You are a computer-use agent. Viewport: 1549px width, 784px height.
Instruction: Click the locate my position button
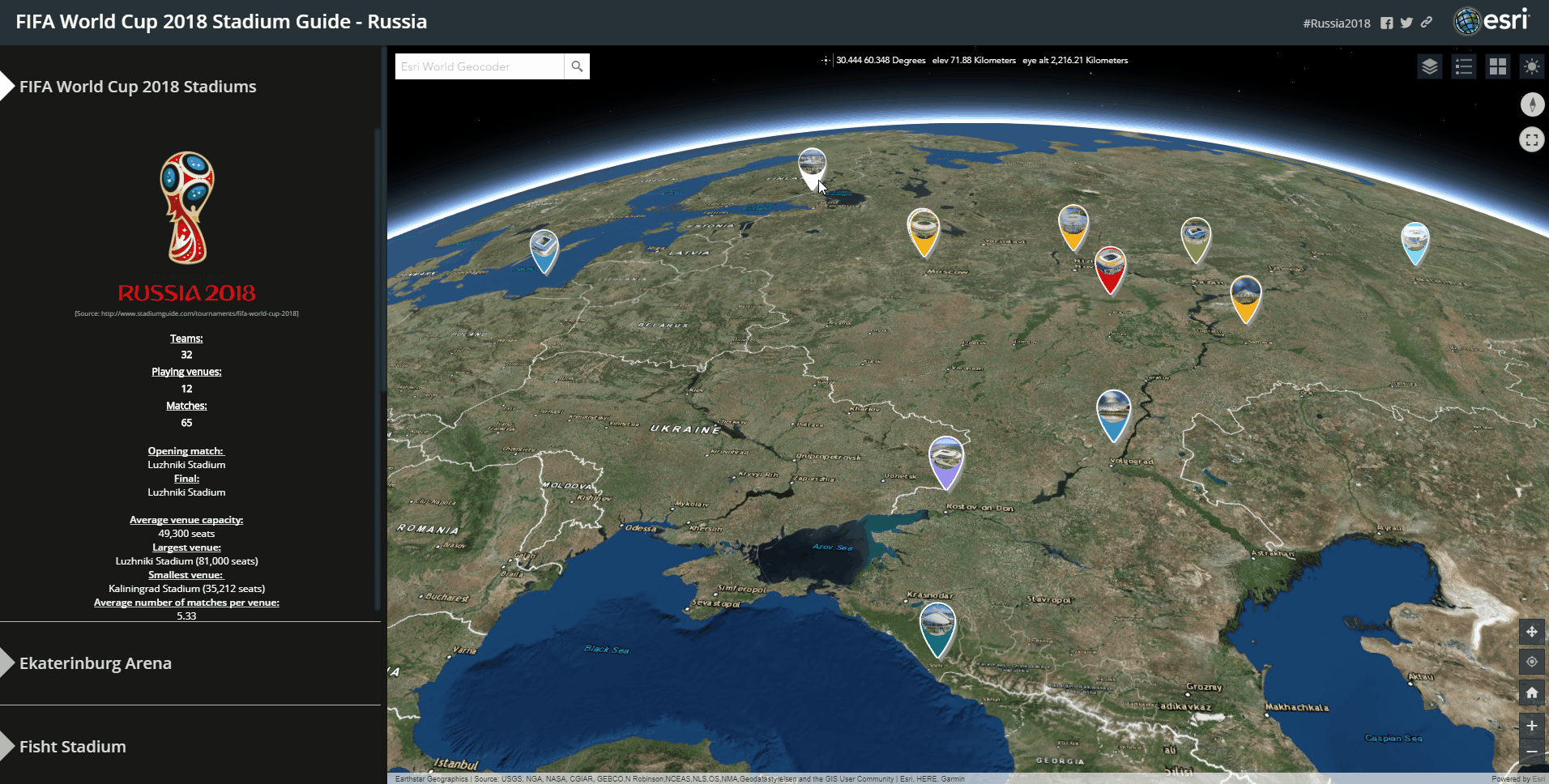point(1531,662)
